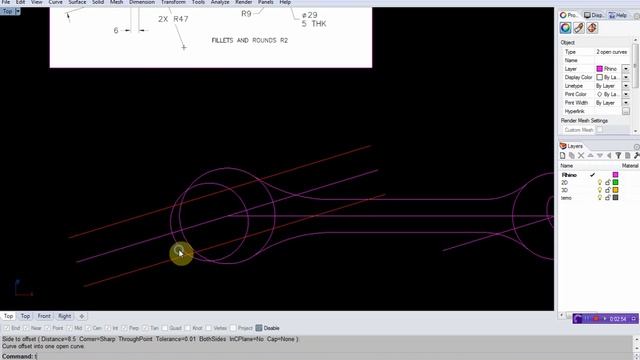Screen dimensions: 640x360
Task: Lock the 3D layer
Action: pyautogui.click(x=608, y=190)
